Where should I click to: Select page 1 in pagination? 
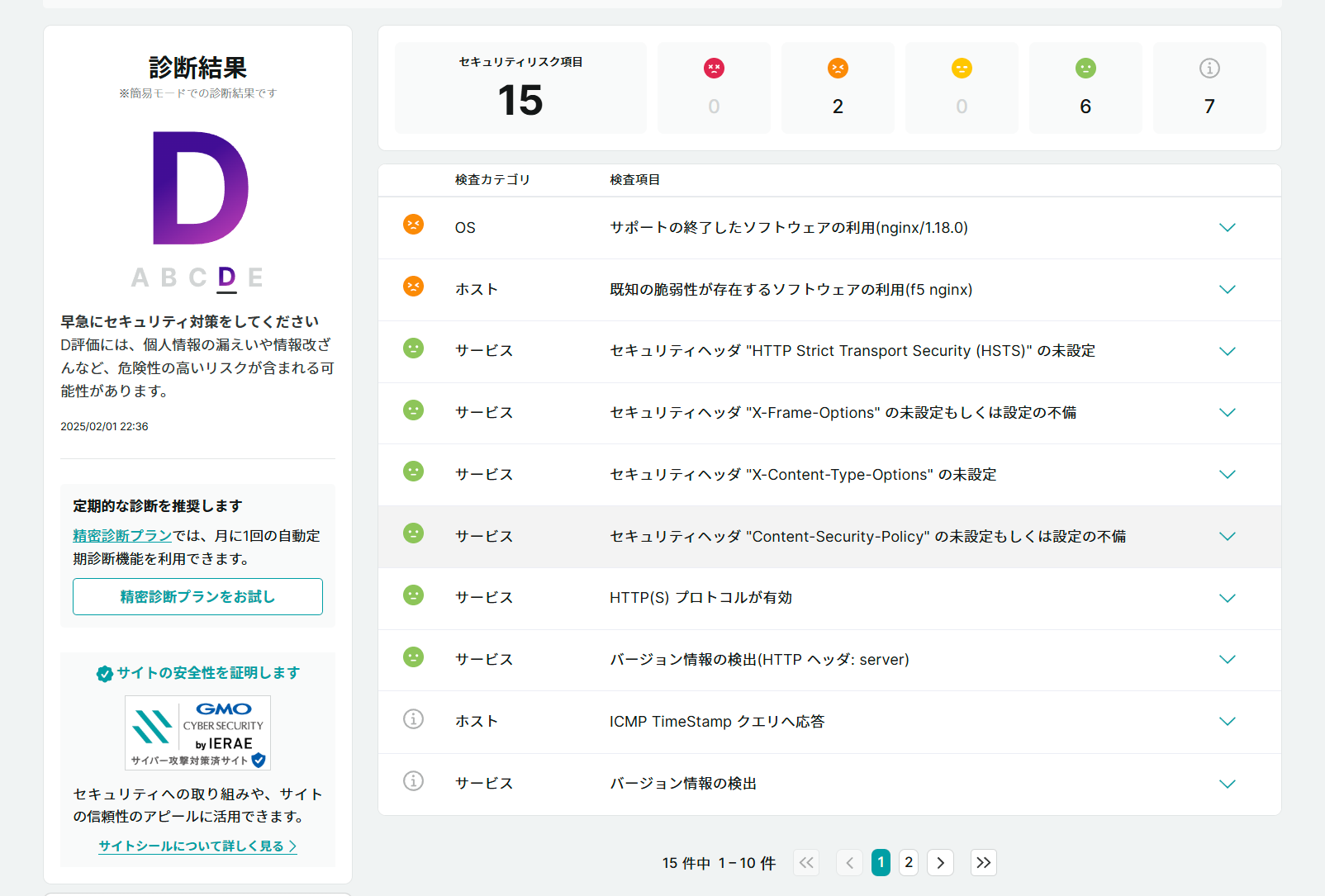click(881, 862)
